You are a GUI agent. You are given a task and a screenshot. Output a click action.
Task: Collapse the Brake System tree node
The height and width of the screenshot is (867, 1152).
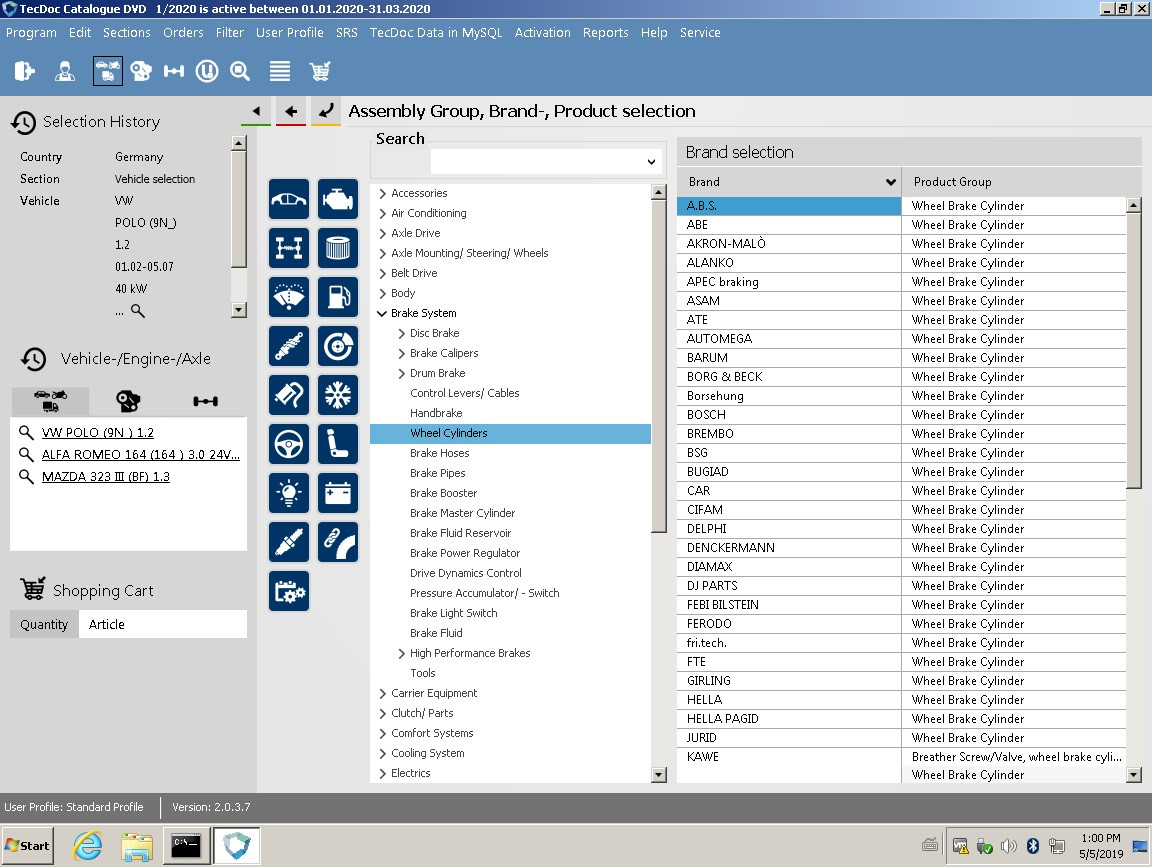point(382,313)
